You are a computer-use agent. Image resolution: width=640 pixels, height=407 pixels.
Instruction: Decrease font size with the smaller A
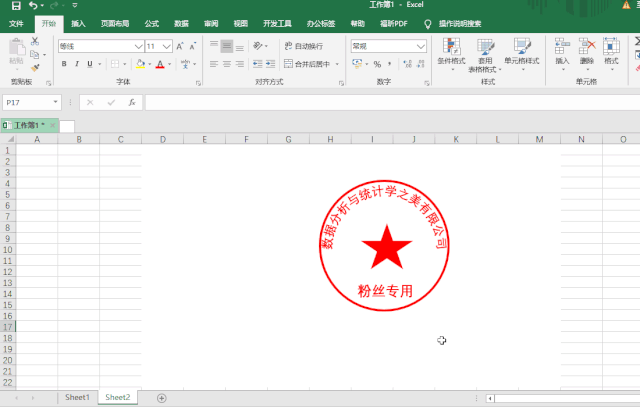pyautogui.click(x=193, y=46)
